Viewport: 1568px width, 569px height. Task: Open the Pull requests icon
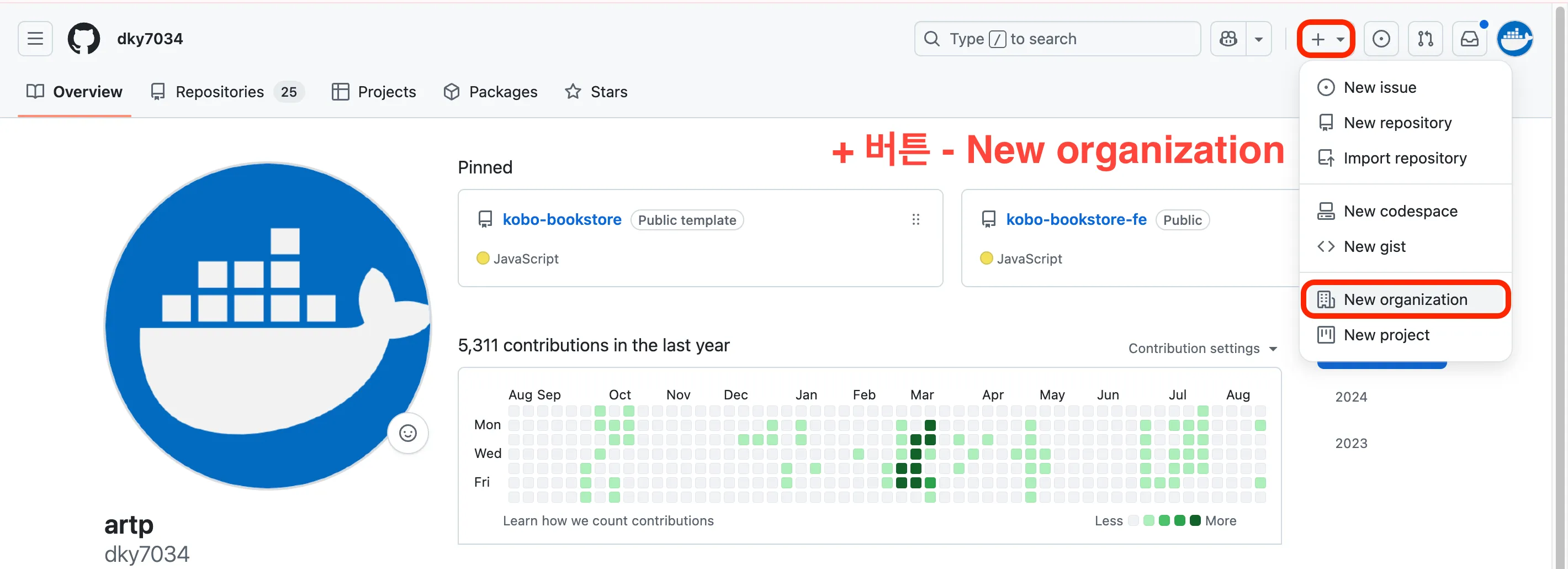tap(1425, 39)
